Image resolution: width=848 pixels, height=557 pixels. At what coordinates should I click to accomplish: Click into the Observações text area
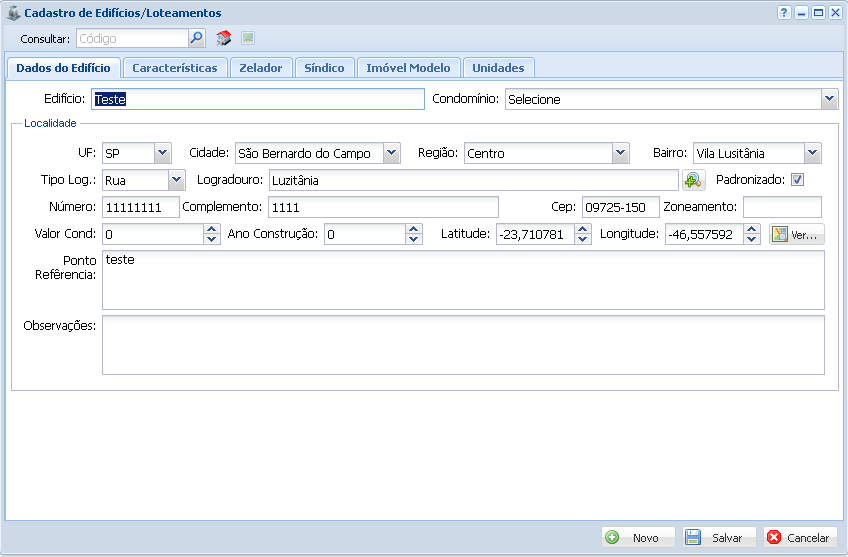point(463,345)
